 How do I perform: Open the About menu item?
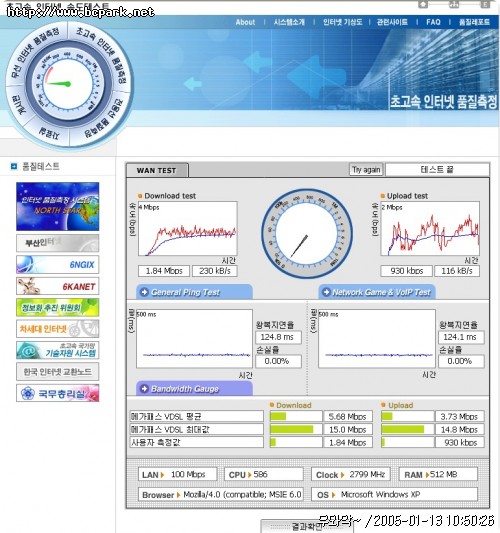(245, 22)
